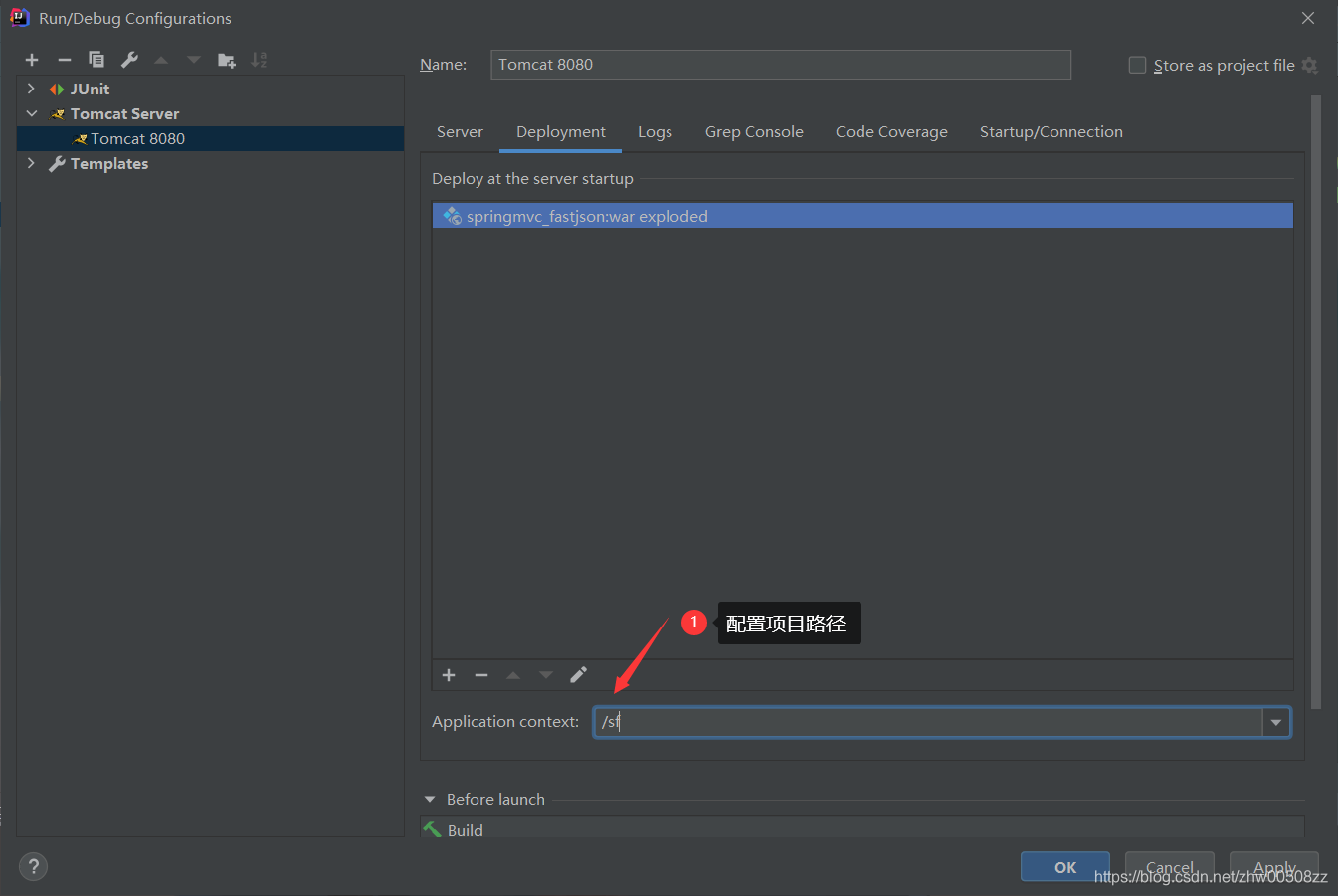The height and width of the screenshot is (896, 1338).
Task: Edit artifact pencil icon
Action: 578,675
